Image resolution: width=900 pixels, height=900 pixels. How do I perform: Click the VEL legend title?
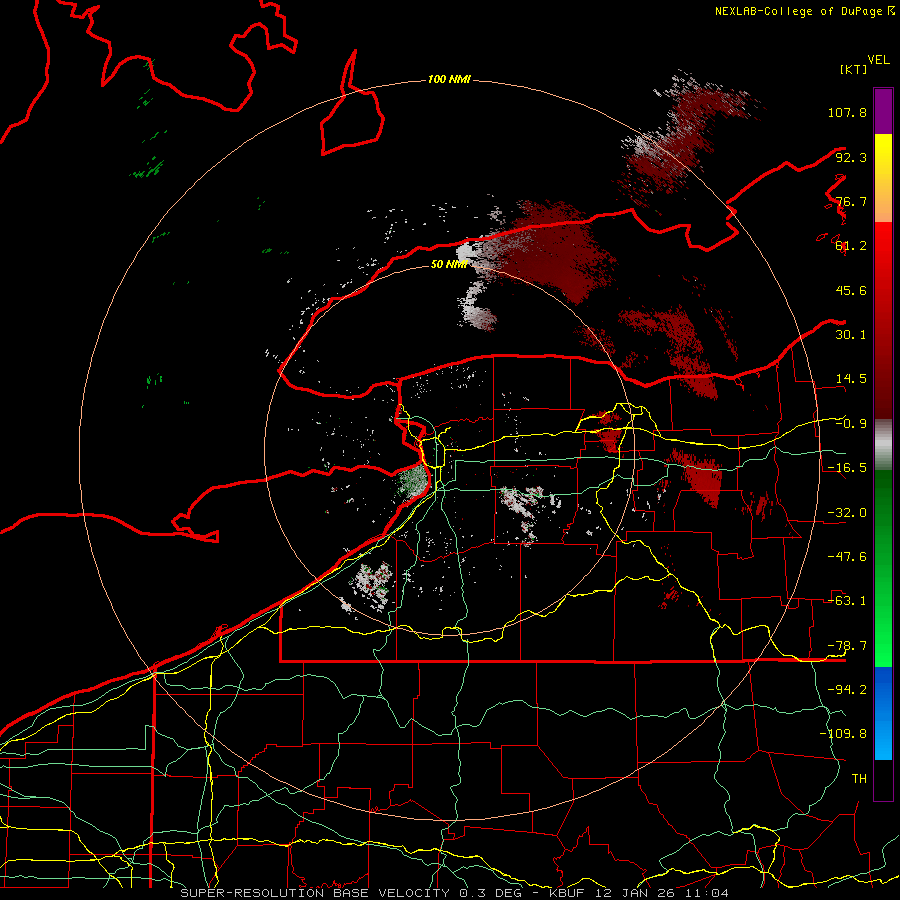pyautogui.click(x=878, y=60)
